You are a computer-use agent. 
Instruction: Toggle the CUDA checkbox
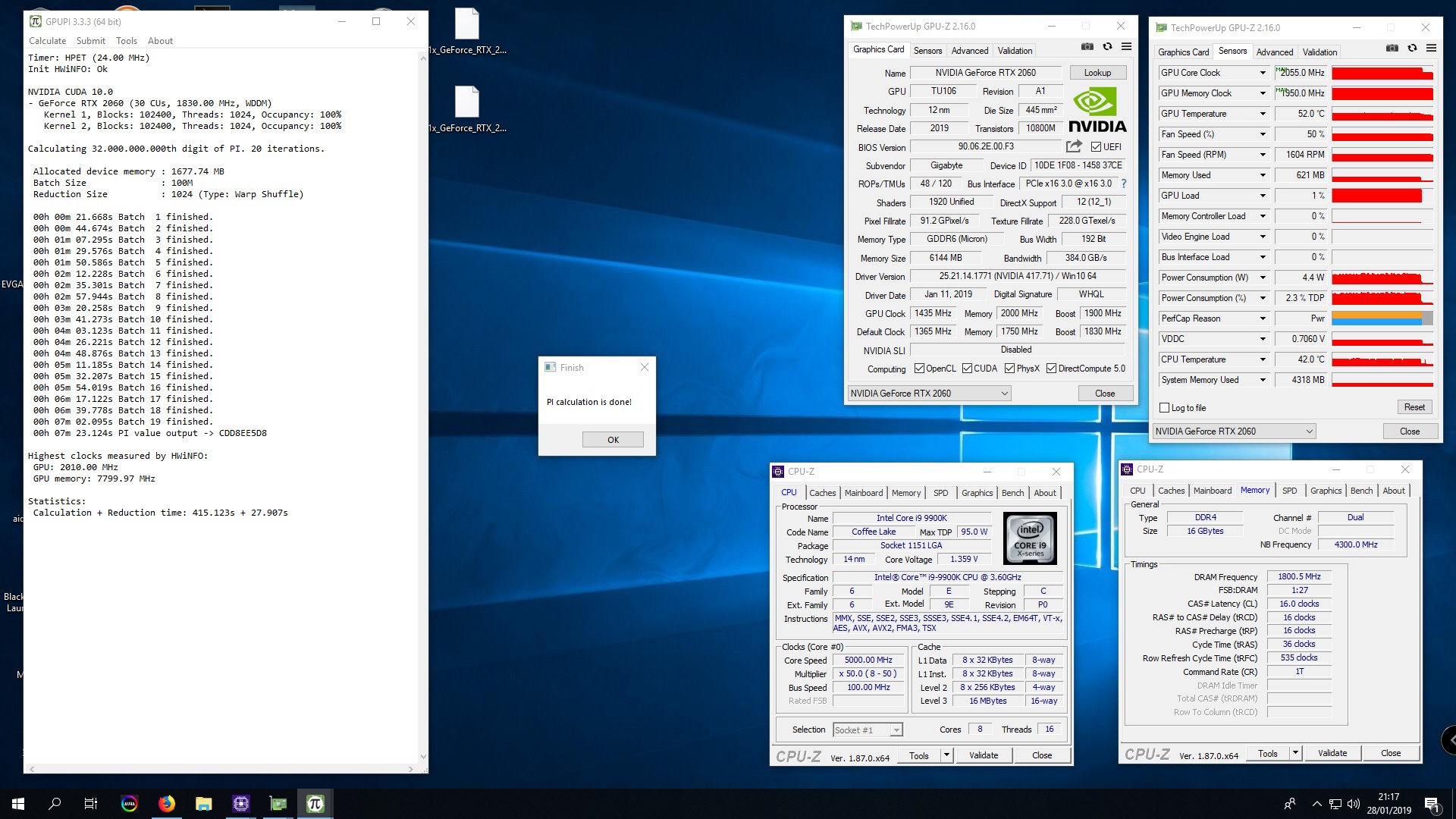[x=967, y=369]
